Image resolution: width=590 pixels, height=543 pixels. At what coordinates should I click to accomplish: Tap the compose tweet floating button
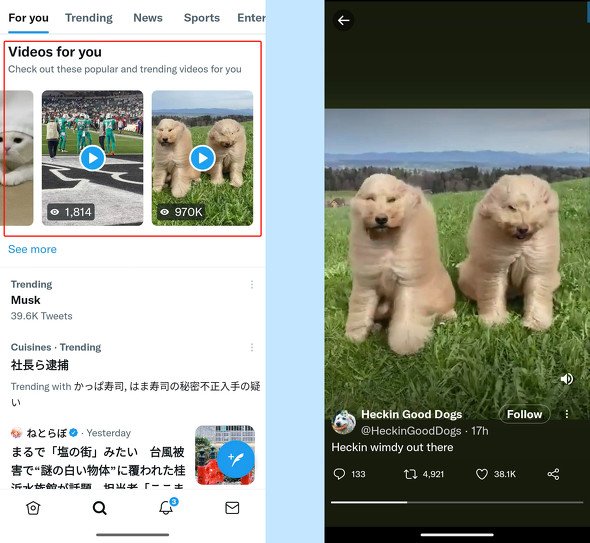[236, 459]
